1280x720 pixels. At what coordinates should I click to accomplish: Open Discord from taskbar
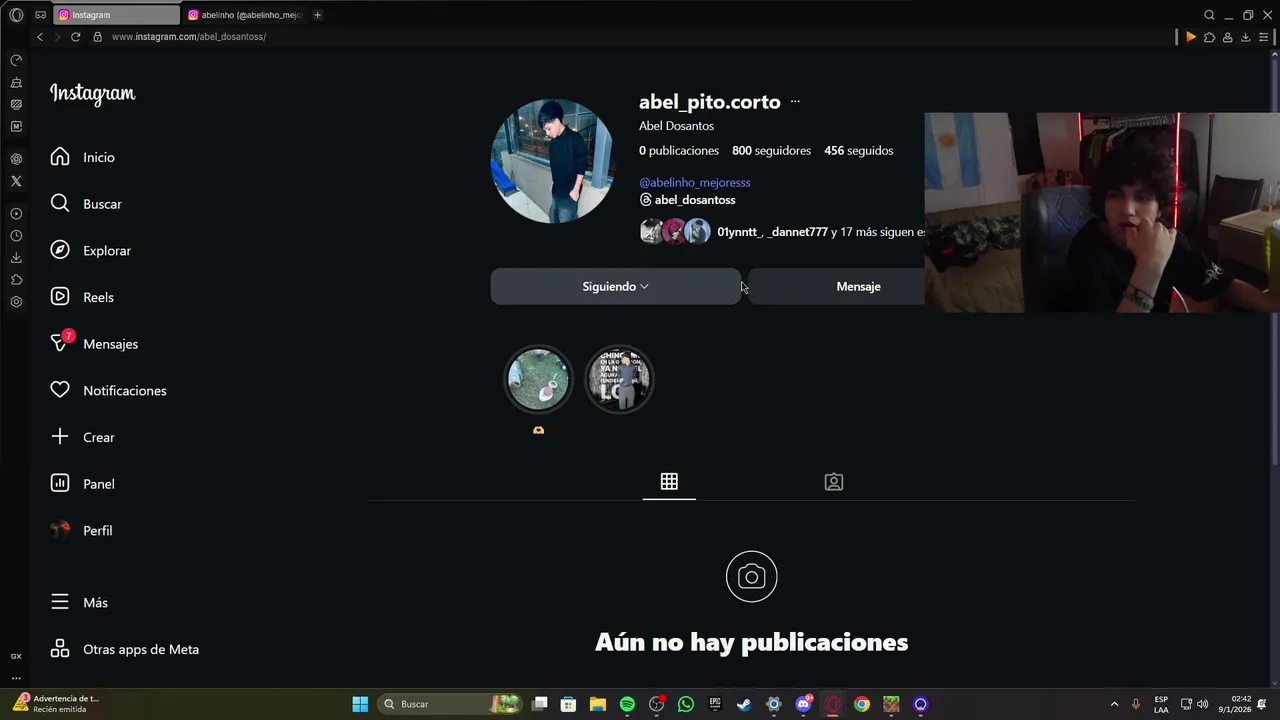click(803, 704)
